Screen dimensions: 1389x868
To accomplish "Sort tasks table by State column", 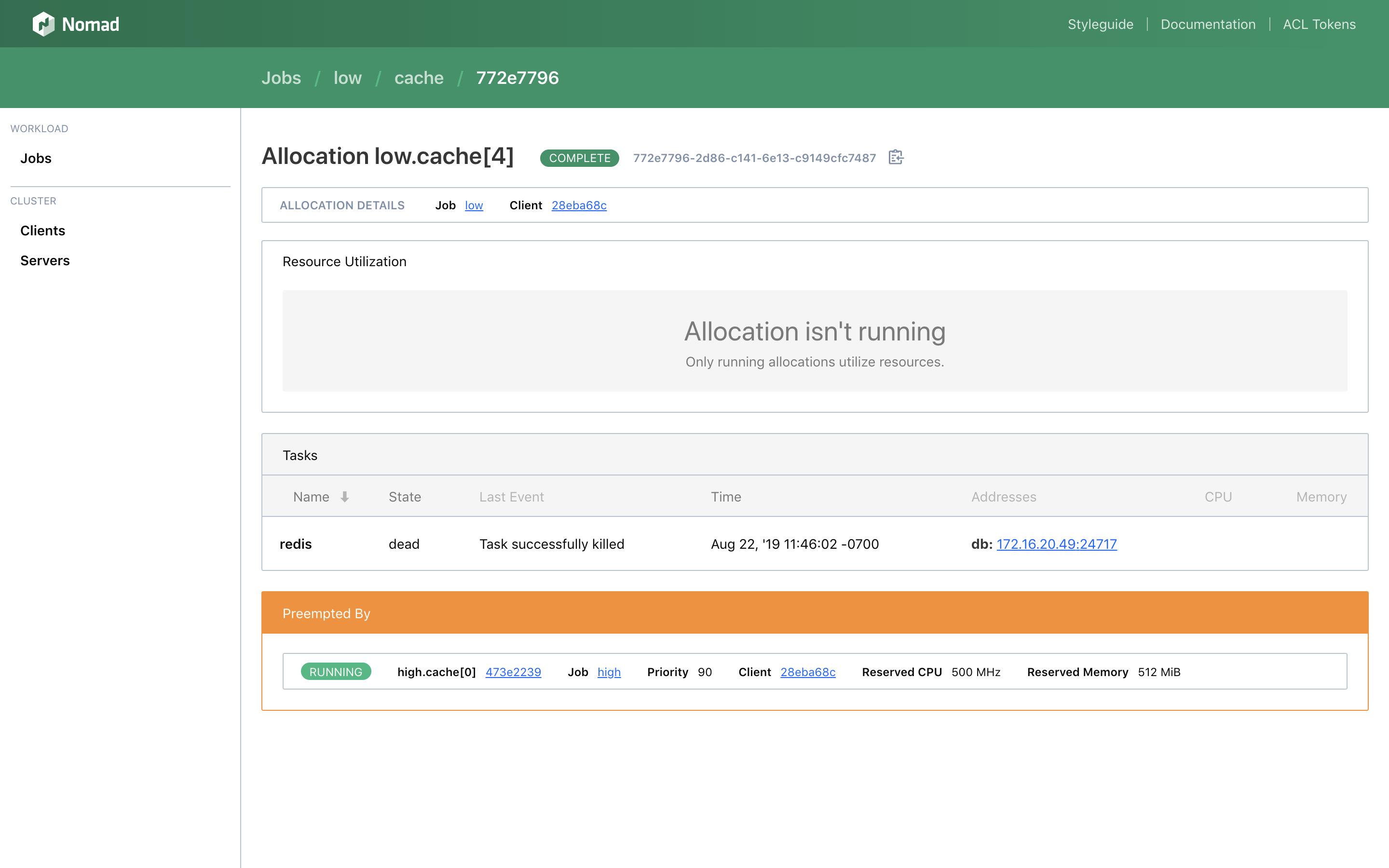I will point(405,497).
